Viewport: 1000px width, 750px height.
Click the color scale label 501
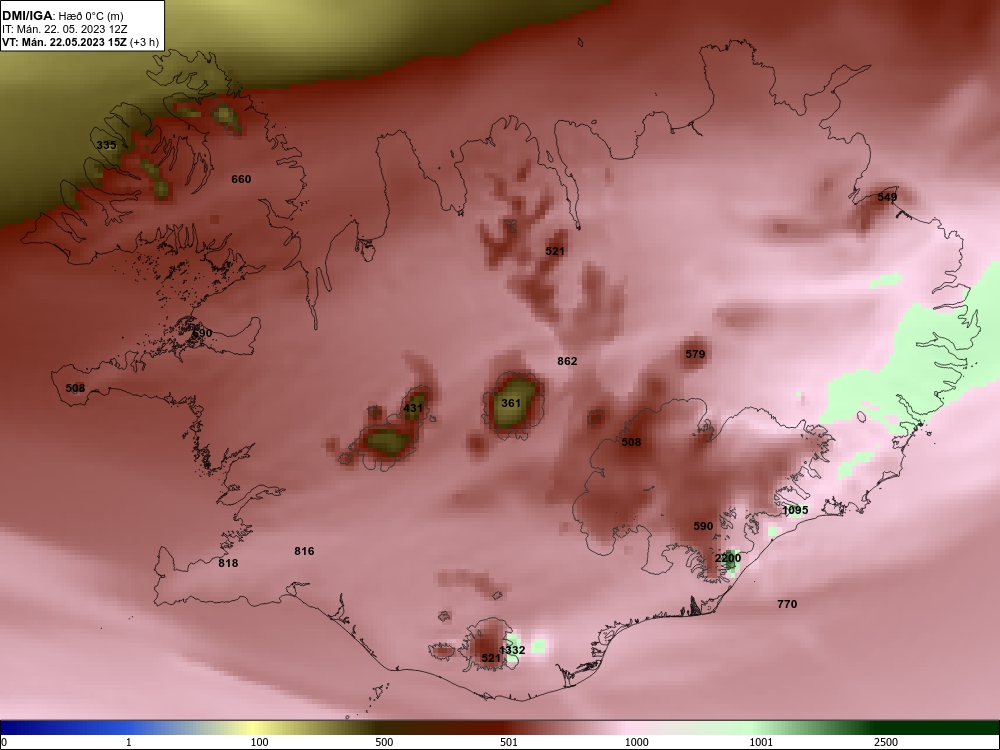coord(508,742)
